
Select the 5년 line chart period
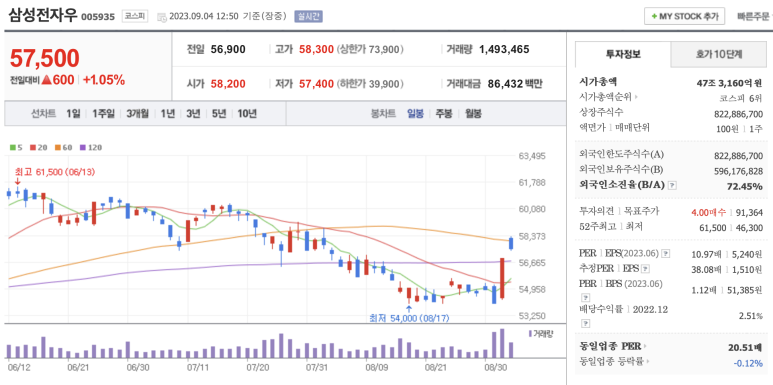point(219,114)
